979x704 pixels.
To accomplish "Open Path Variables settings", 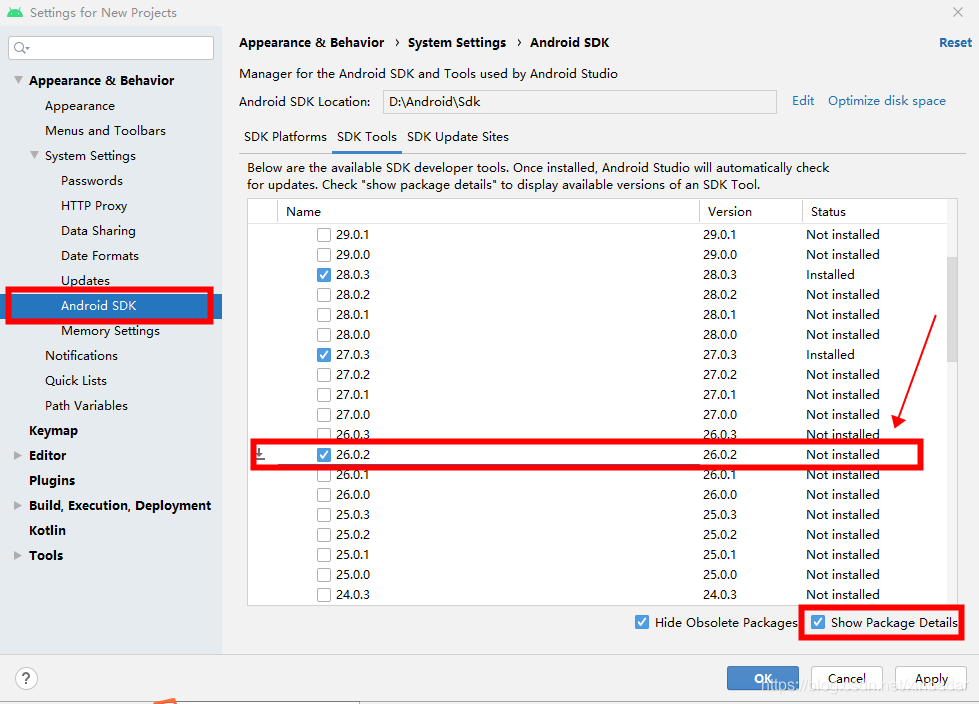I will pyautogui.click(x=86, y=406).
